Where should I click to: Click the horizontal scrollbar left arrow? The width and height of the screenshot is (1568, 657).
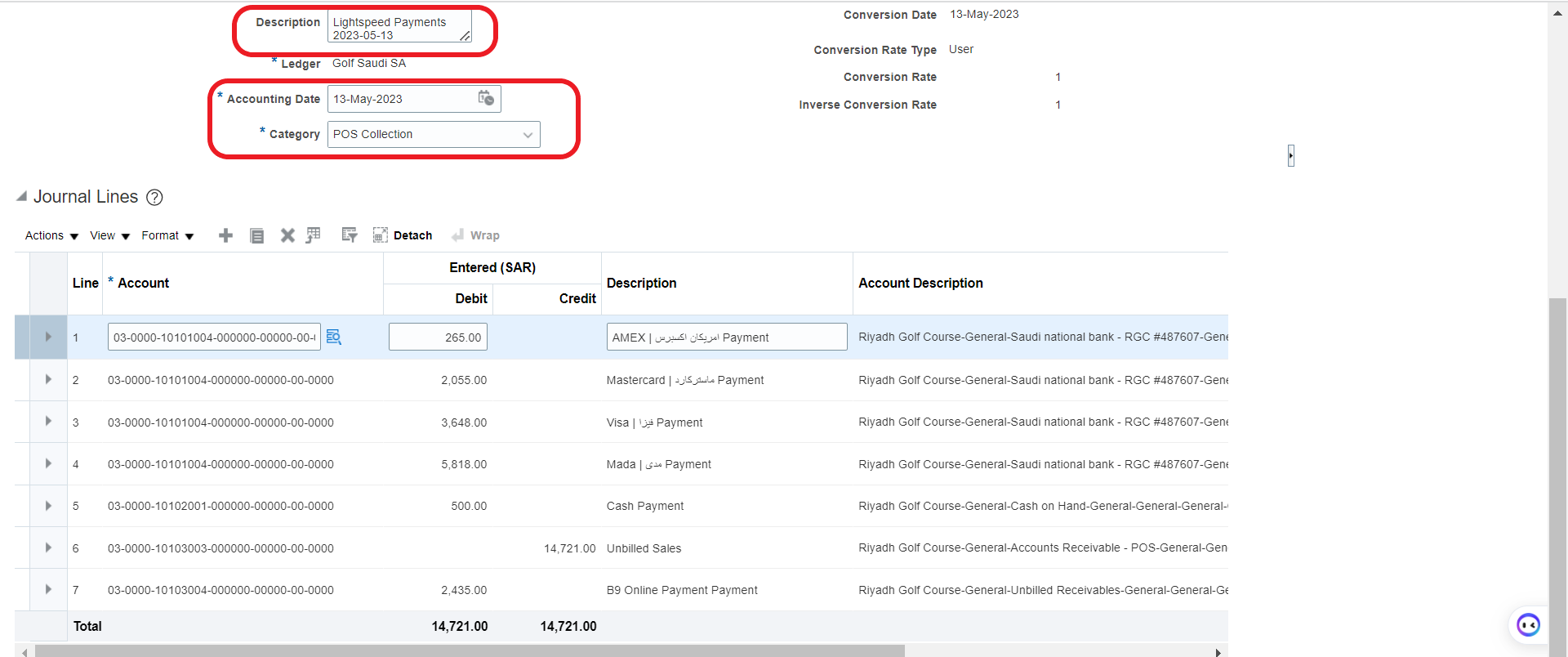[x=24, y=652]
